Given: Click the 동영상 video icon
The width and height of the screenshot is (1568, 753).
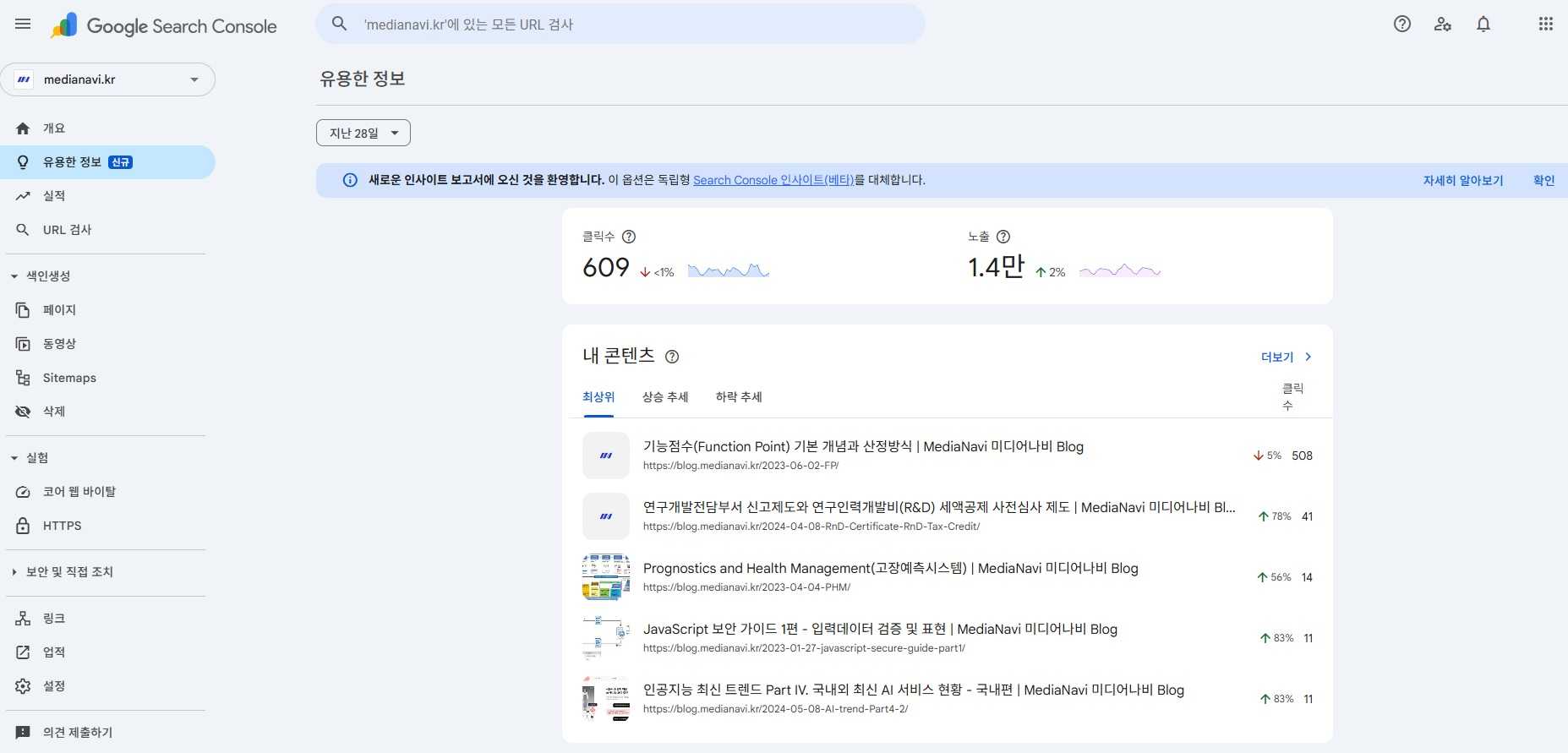Looking at the screenshot, I should (23, 344).
